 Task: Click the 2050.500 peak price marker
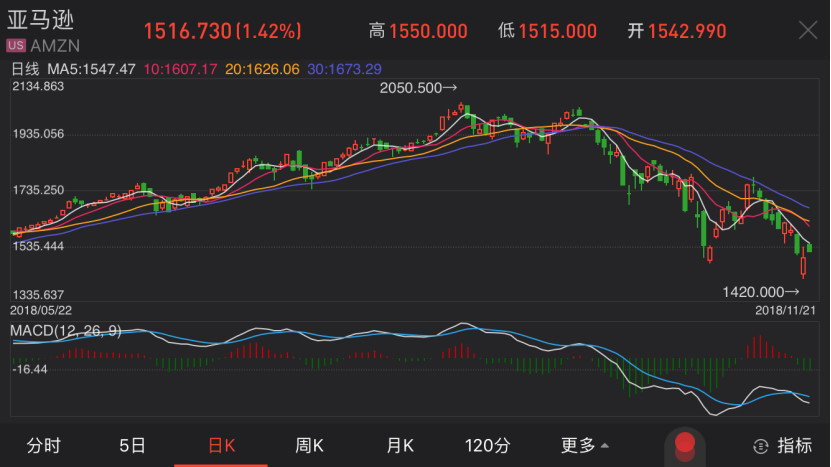pyautogui.click(x=418, y=88)
